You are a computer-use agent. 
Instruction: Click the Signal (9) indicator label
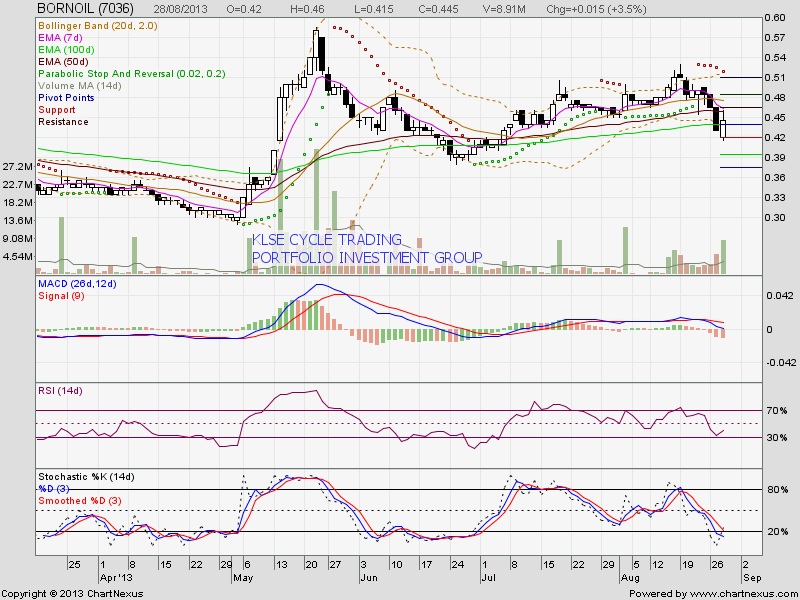61,296
